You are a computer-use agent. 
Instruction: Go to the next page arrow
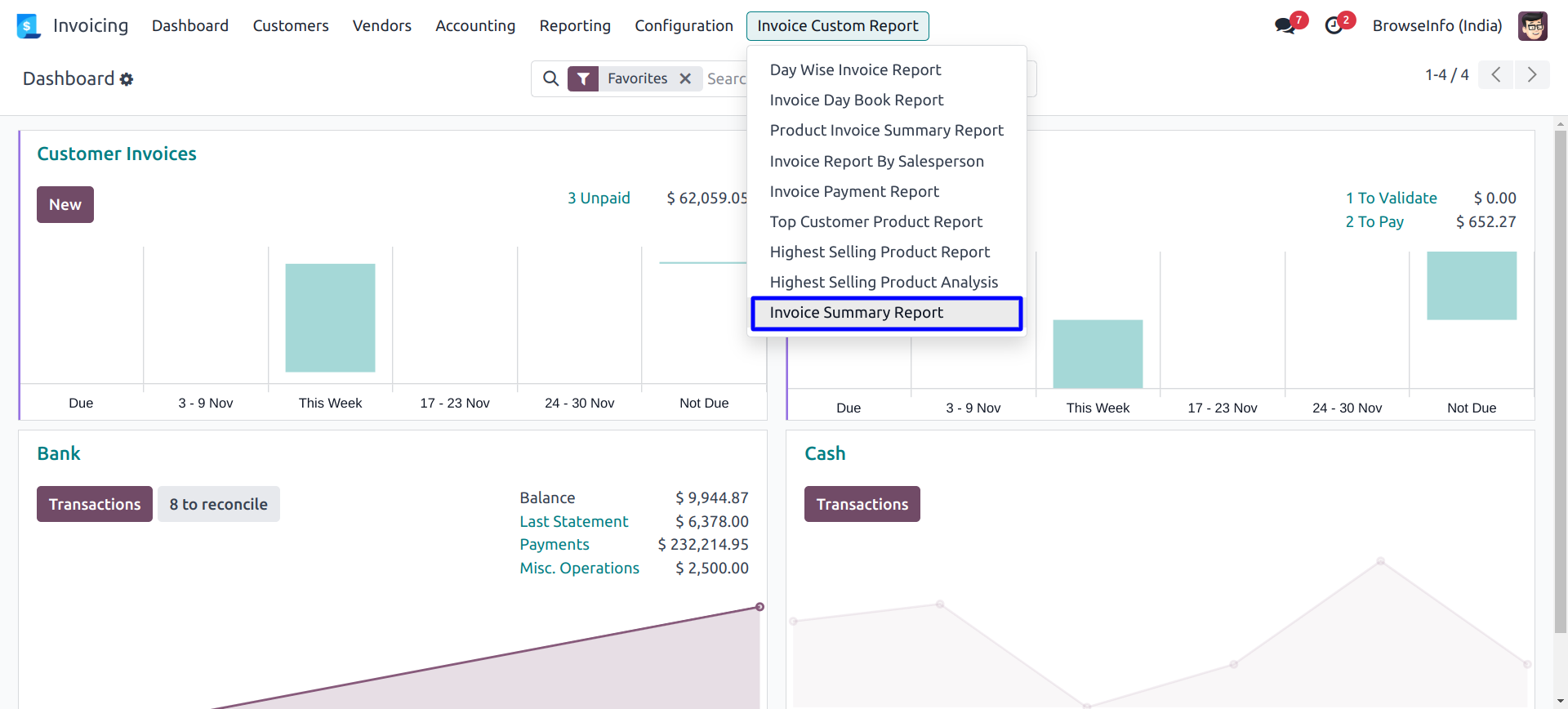pyautogui.click(x=1532, y=75)
